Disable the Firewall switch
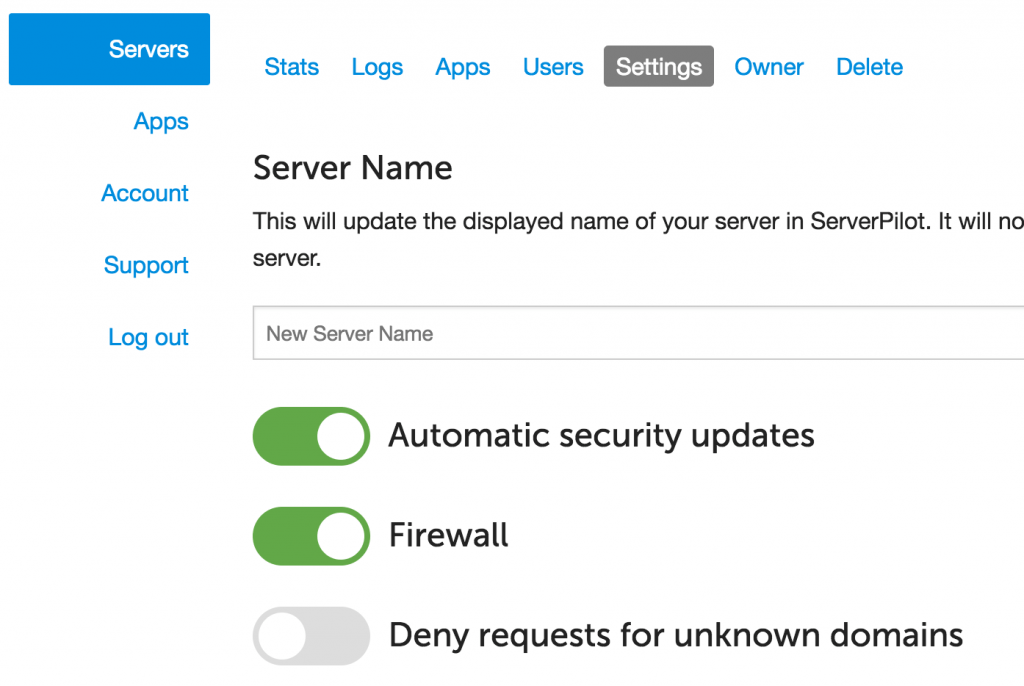The height and width of the screenshot is (686, 1024). [x=311, y=536]
